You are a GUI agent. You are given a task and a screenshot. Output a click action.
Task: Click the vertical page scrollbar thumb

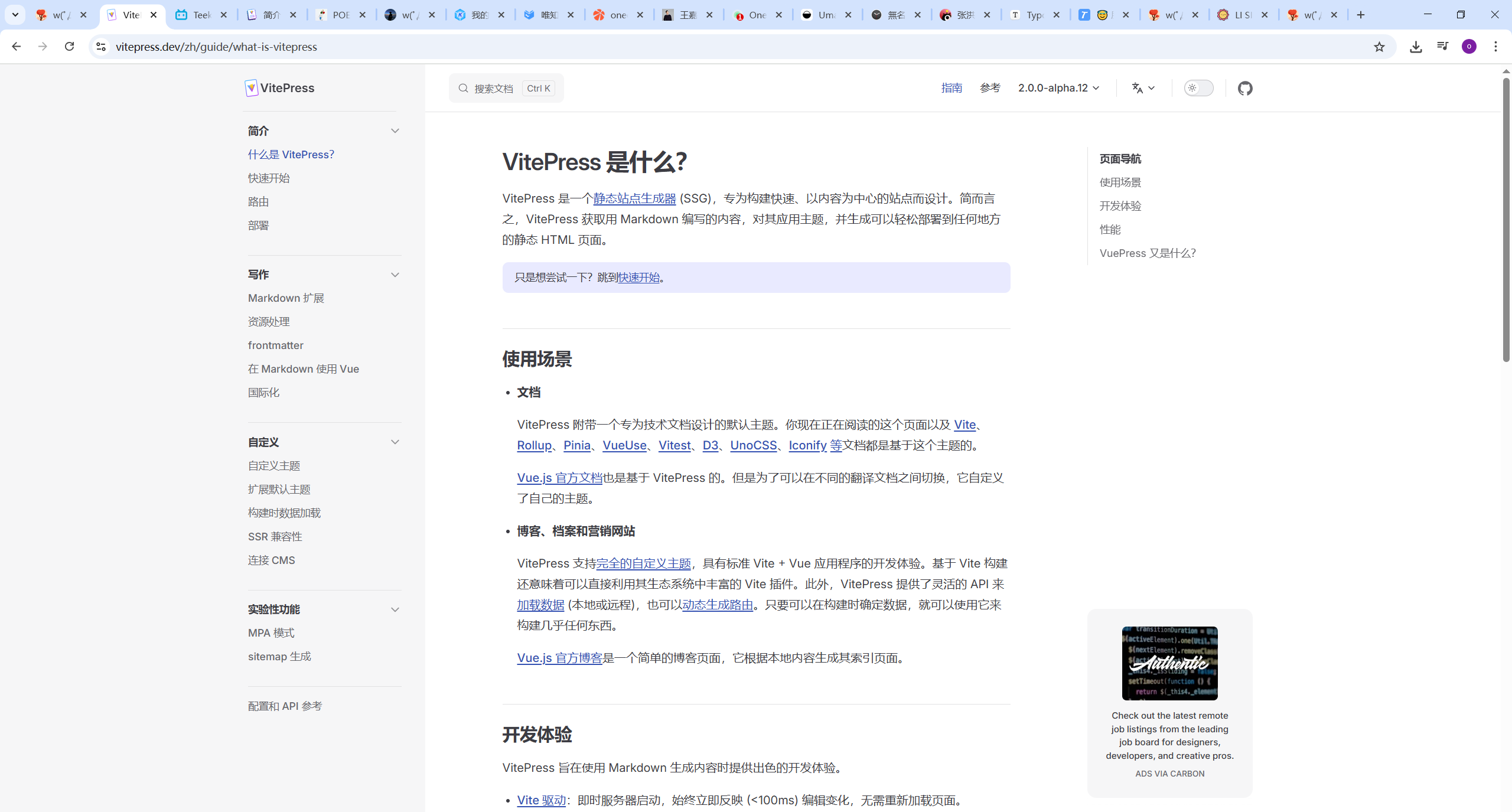click(1506, 219)
